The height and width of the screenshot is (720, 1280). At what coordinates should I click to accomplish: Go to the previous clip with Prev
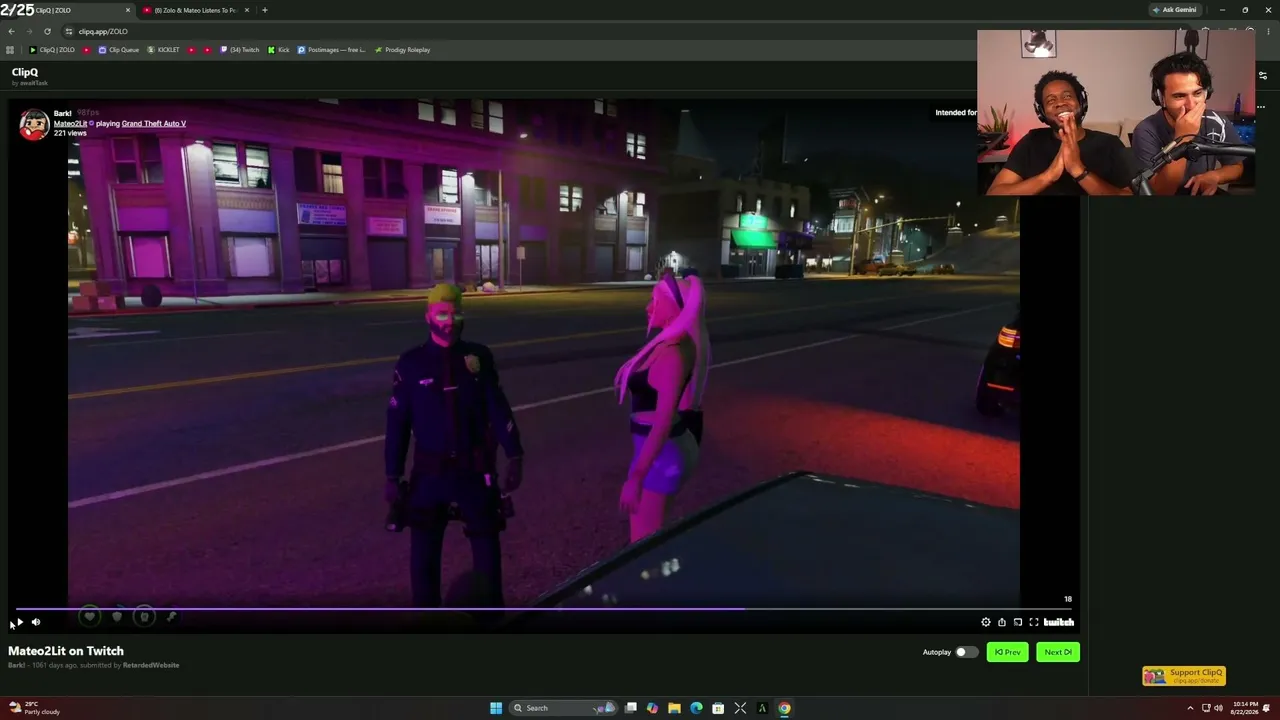click(1007, 652)
